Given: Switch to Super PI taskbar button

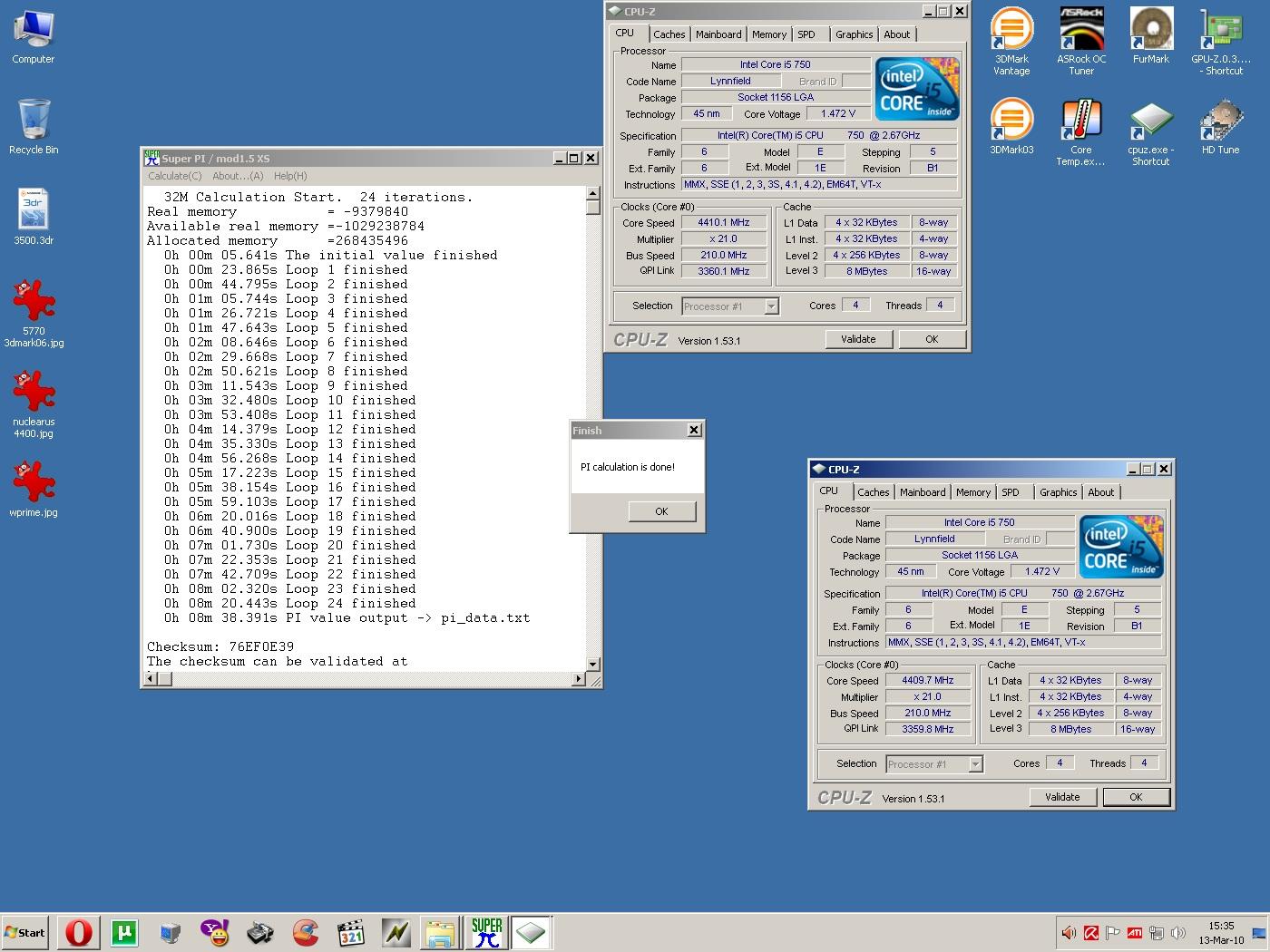Looking at the screenshot, I should click(486, 932).
